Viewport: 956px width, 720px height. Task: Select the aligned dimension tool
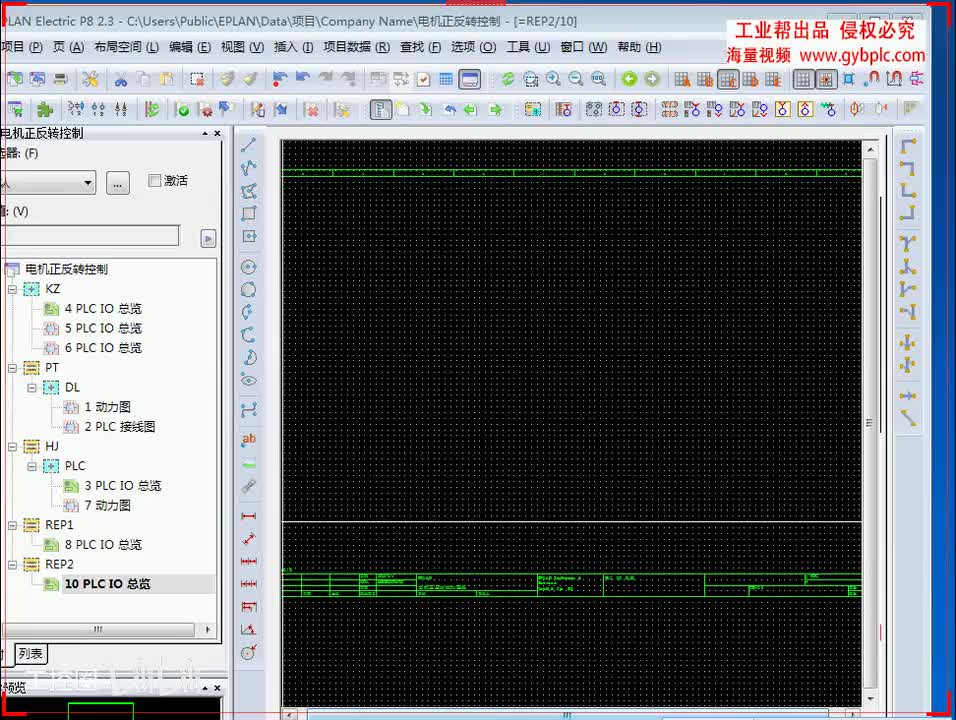click(x=248, y=538)
